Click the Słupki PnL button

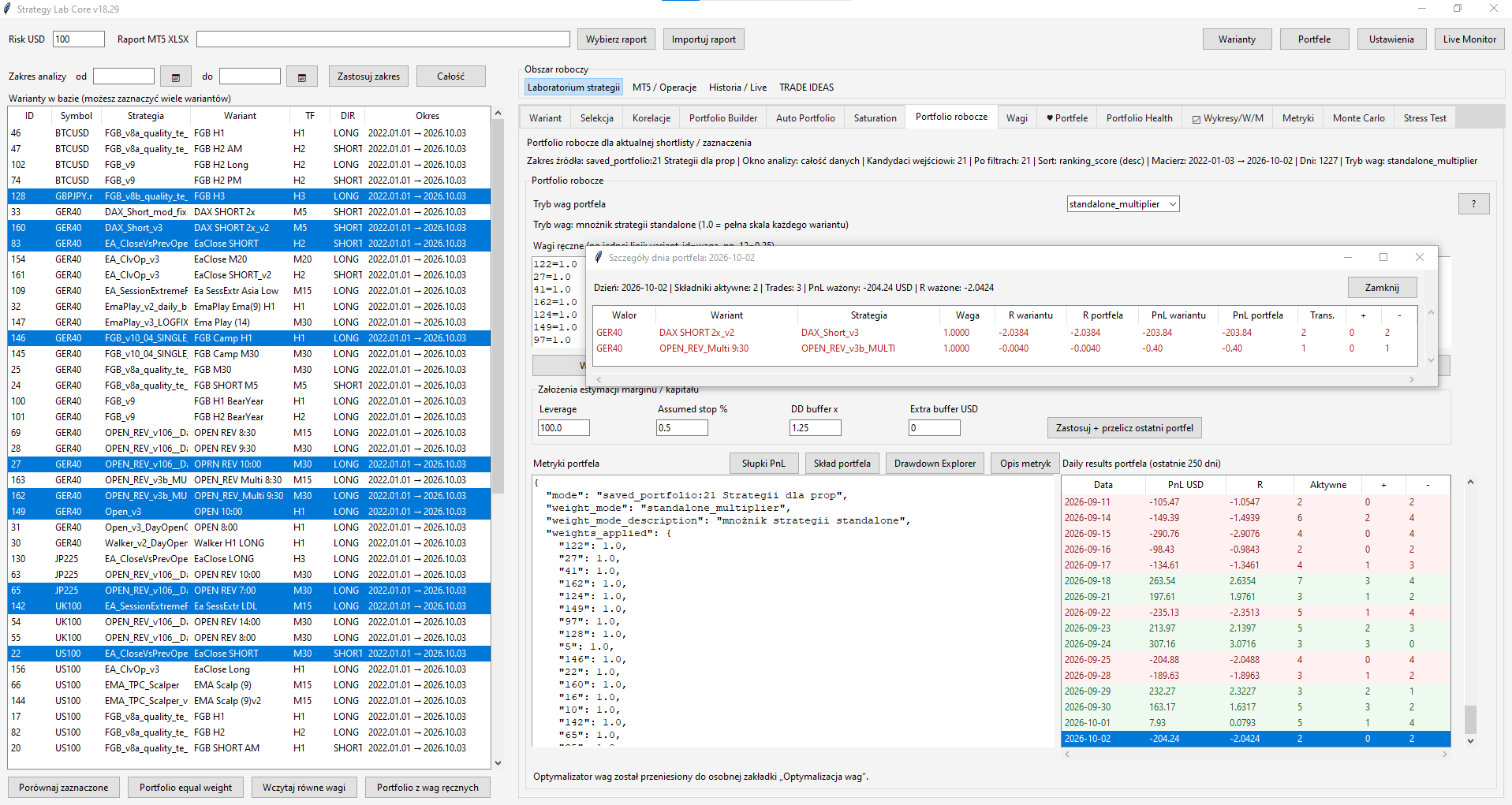763,464
